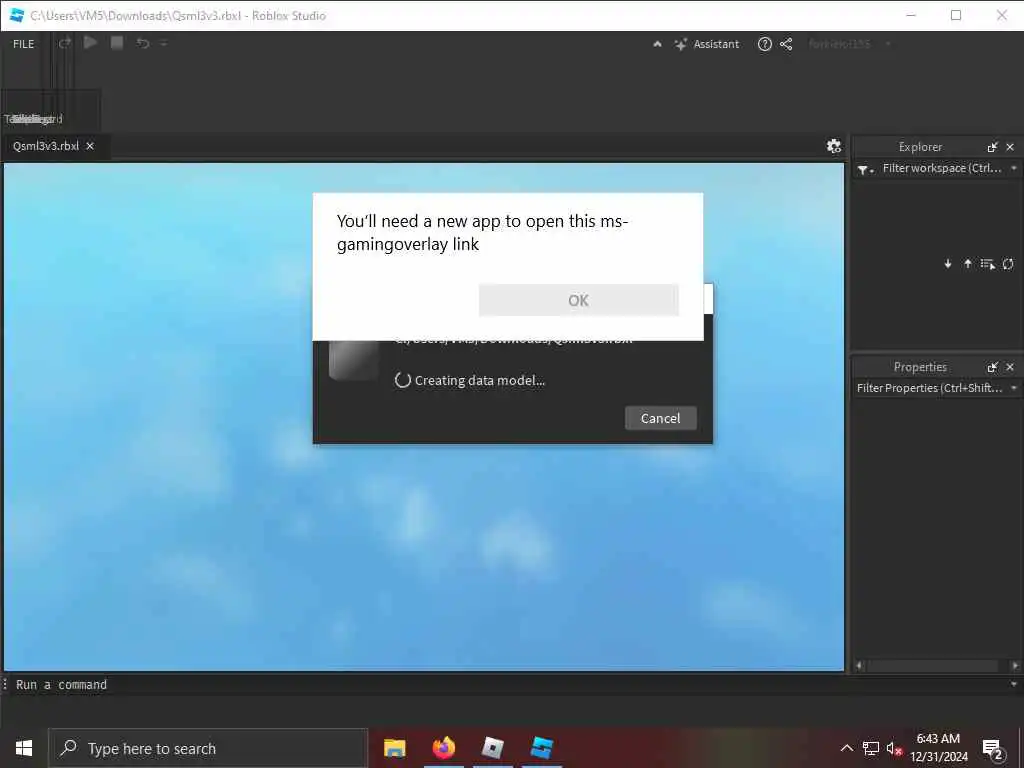Click the redo arrow in top toolbar
This screenshot has height=768, width=1024.
point(65,44)
